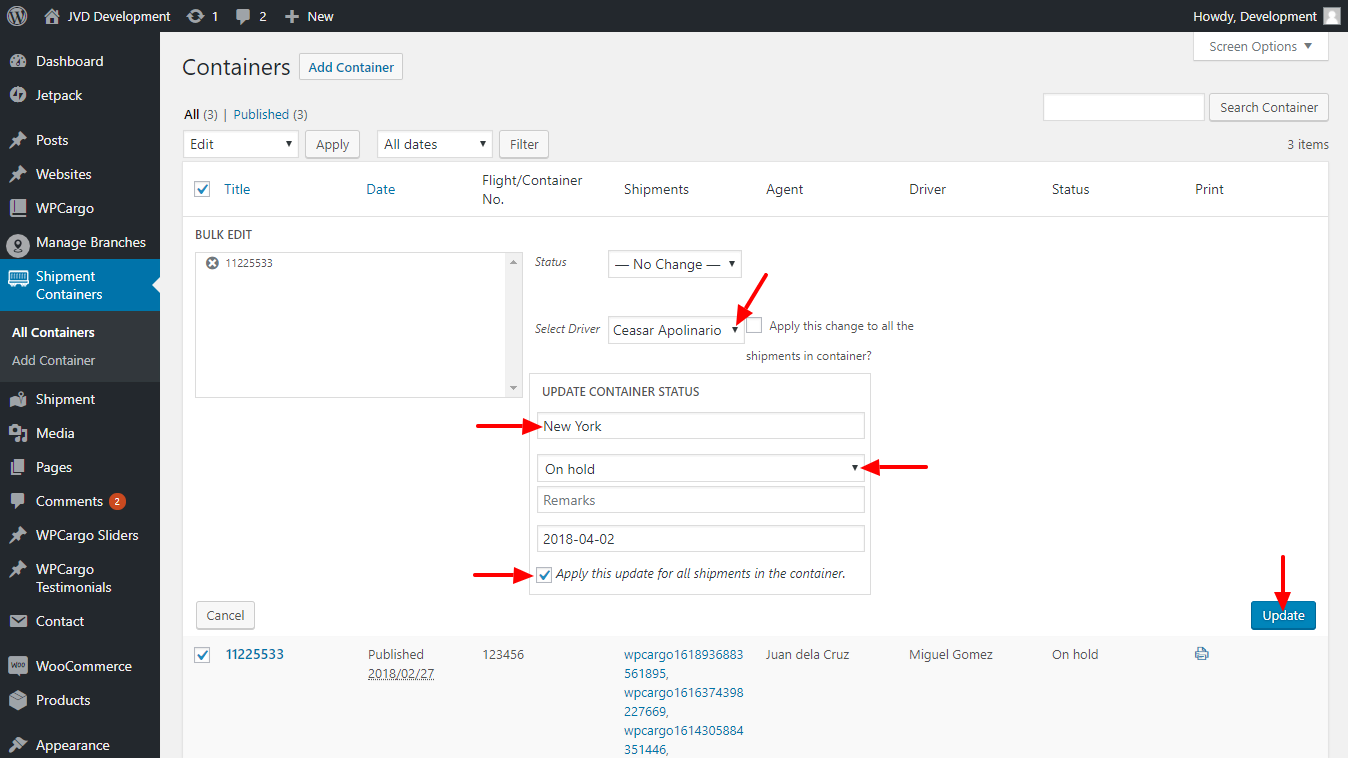Image resolution: width=1348 pixels, height=758 pixels.
Task: Open the On hold status dropdown
Action: (700, 468)
